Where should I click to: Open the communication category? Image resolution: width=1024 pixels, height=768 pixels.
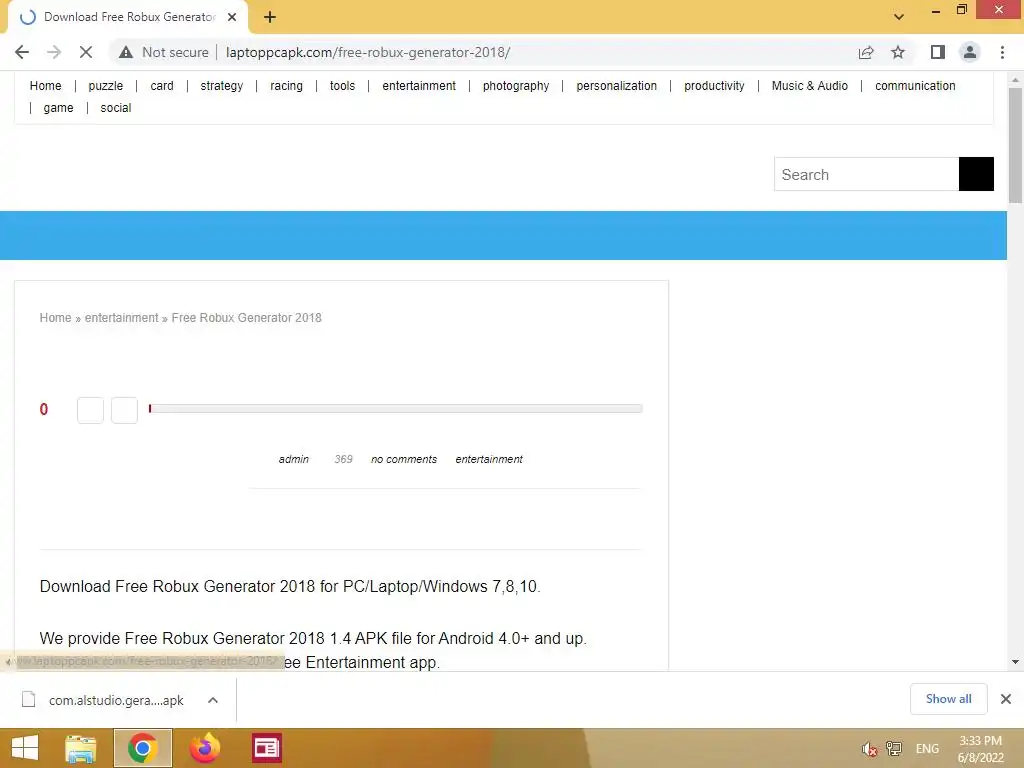(x=915, y=86)
